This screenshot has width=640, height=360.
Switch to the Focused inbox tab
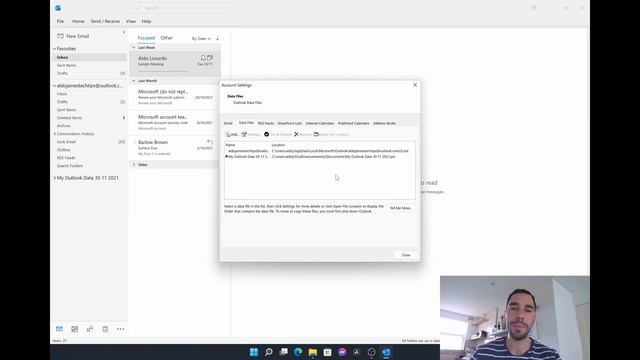(146, 38)
